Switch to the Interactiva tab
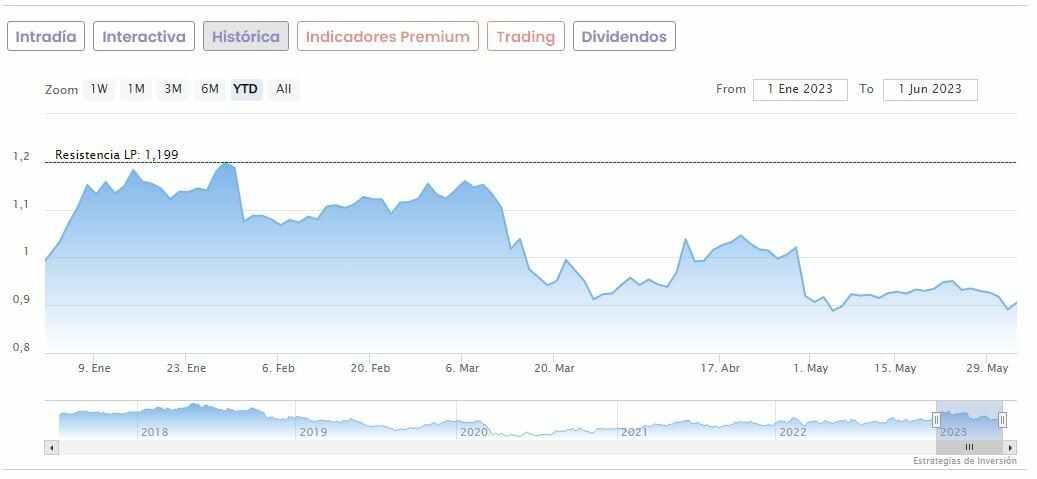This screenshot has width=1037, height=479. tap(144, 37)
